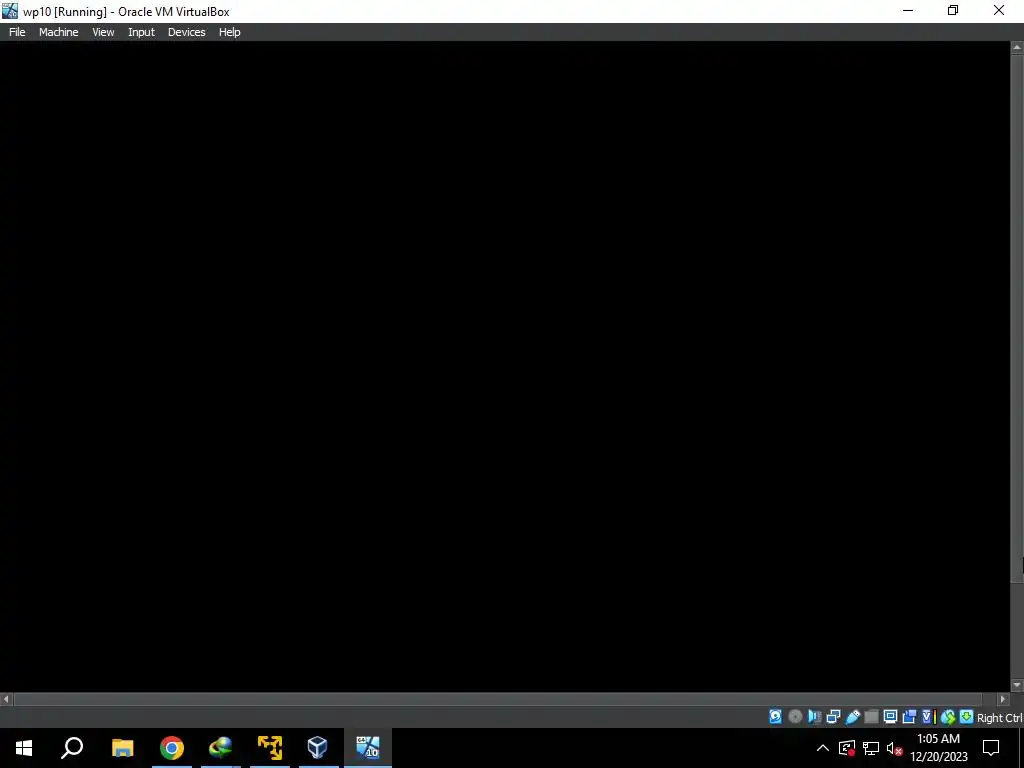Screen dimensions: 1024x768
Task: Click the optical disc status icon
Action: (795, 717)
